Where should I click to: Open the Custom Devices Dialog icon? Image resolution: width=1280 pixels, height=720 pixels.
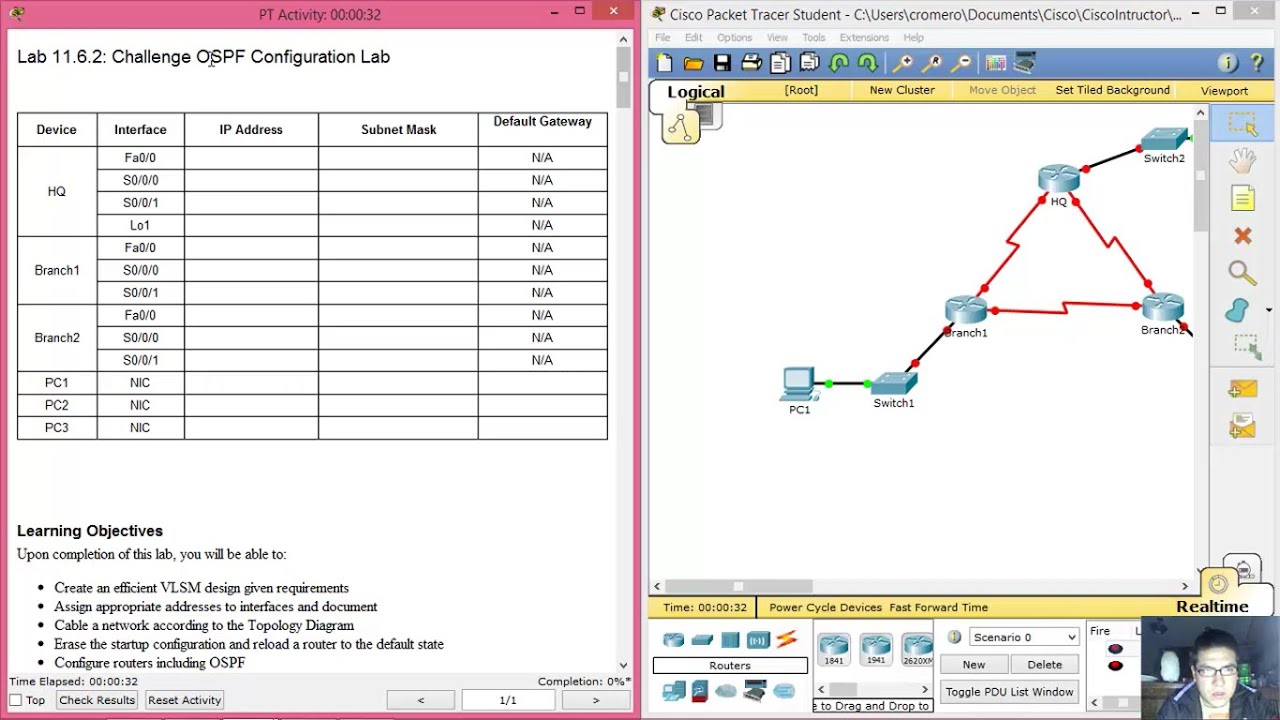(1025, 63)
